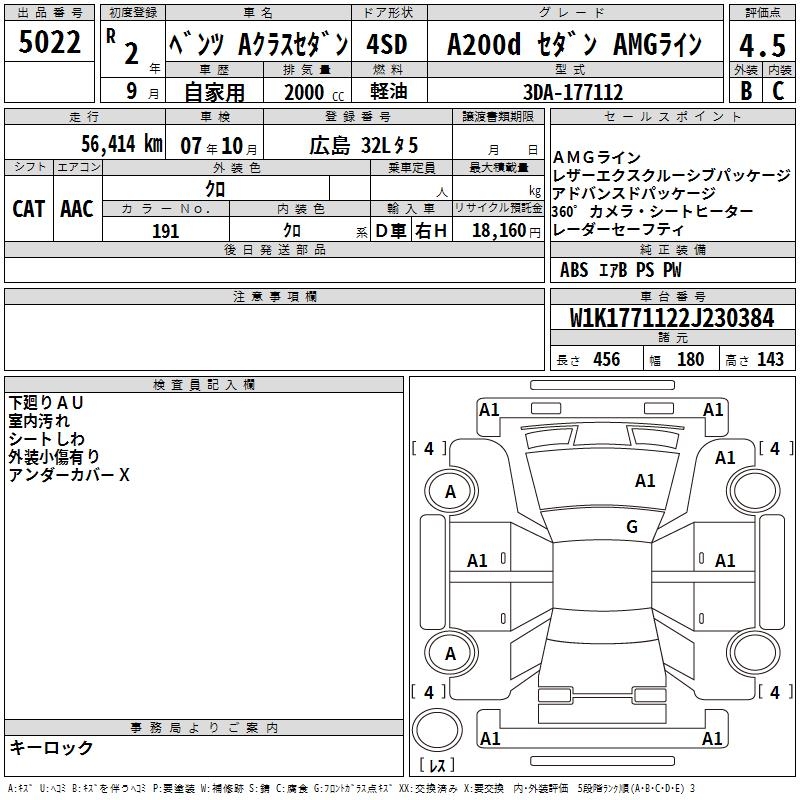Select the exterior grade B cell
The width and height of the screenshot is (800, 800).
745,91
